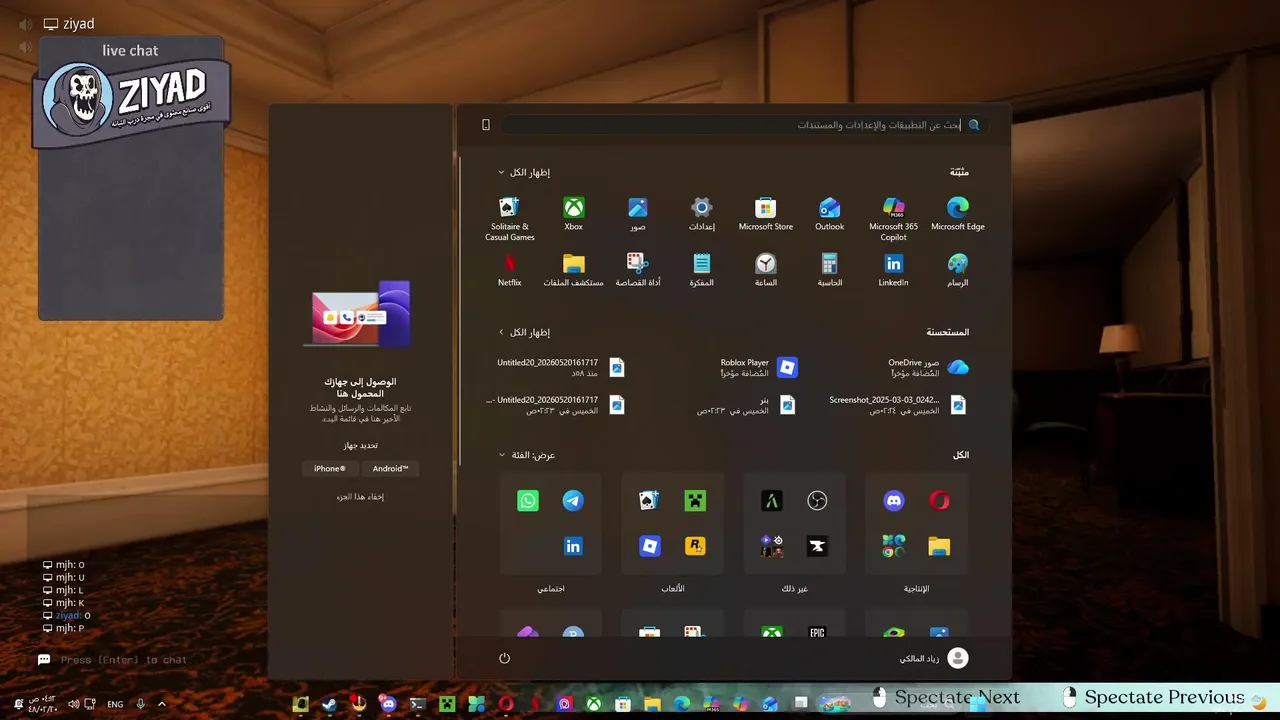Open Telegram in the اجتماعي folder
This screenshot has height=720, width=1280.
(x=573, y=501)
